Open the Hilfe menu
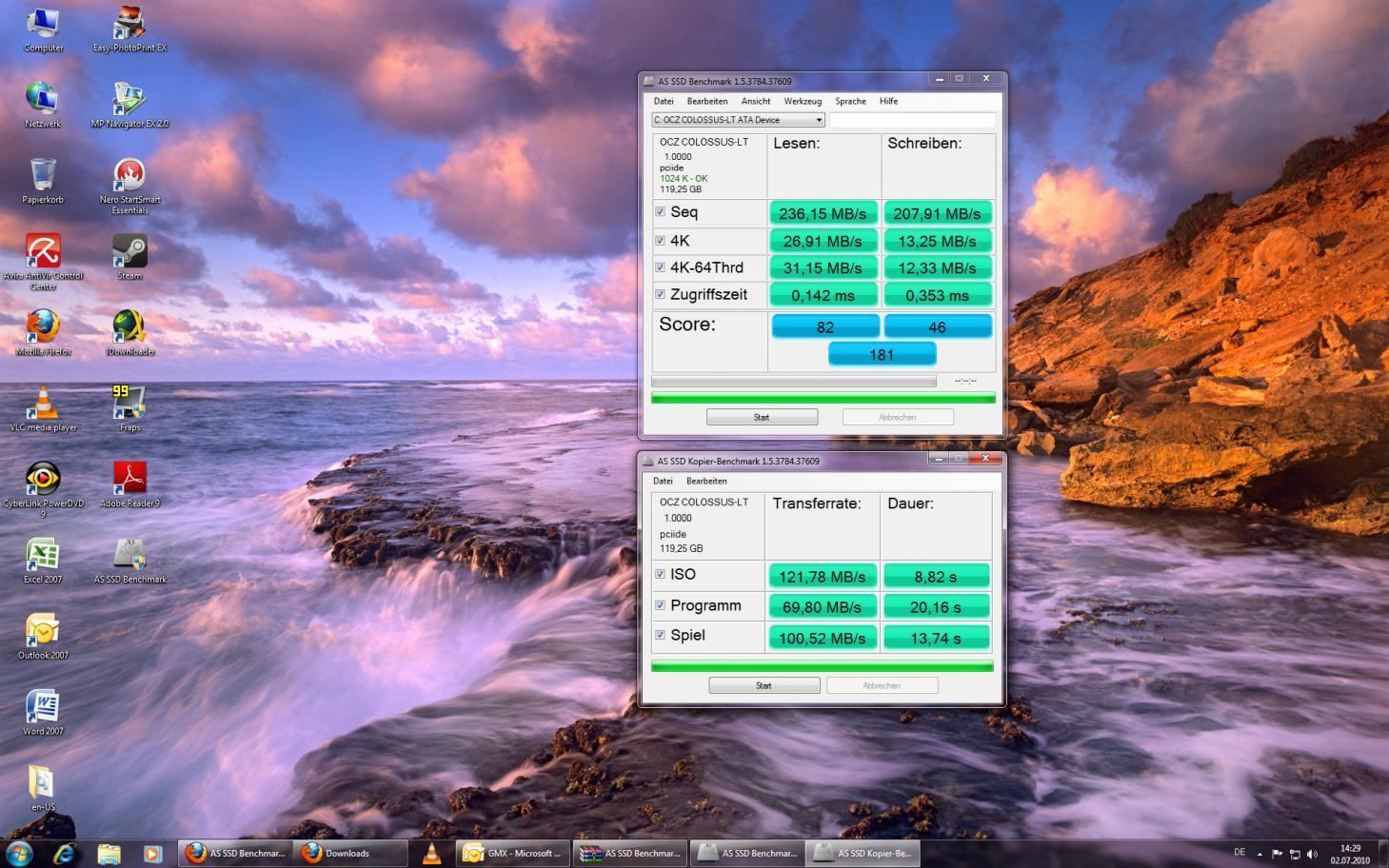This screenshot has width=1389, height=868. (x=888, y=101)
